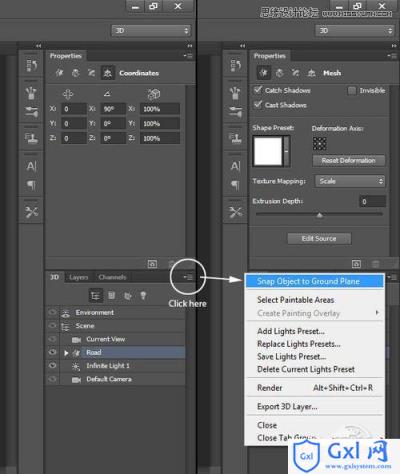
Task: Open Texture Mapping Scale dropdown
Action: coord(350,181)
